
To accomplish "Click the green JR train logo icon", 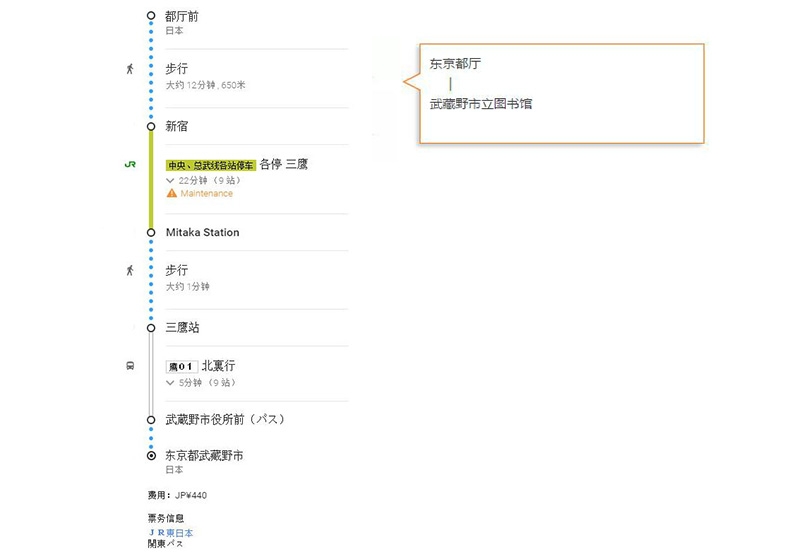I will 130,164.
